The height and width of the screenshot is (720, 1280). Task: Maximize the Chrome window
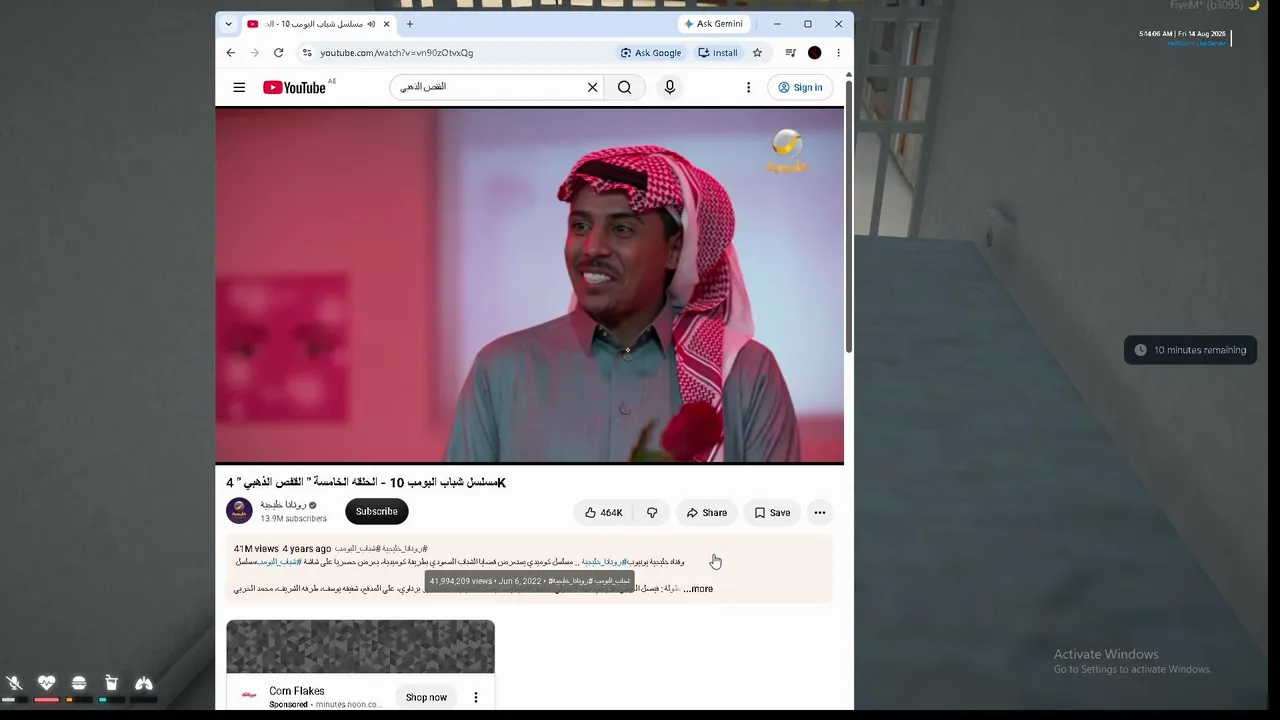point(808,24)
